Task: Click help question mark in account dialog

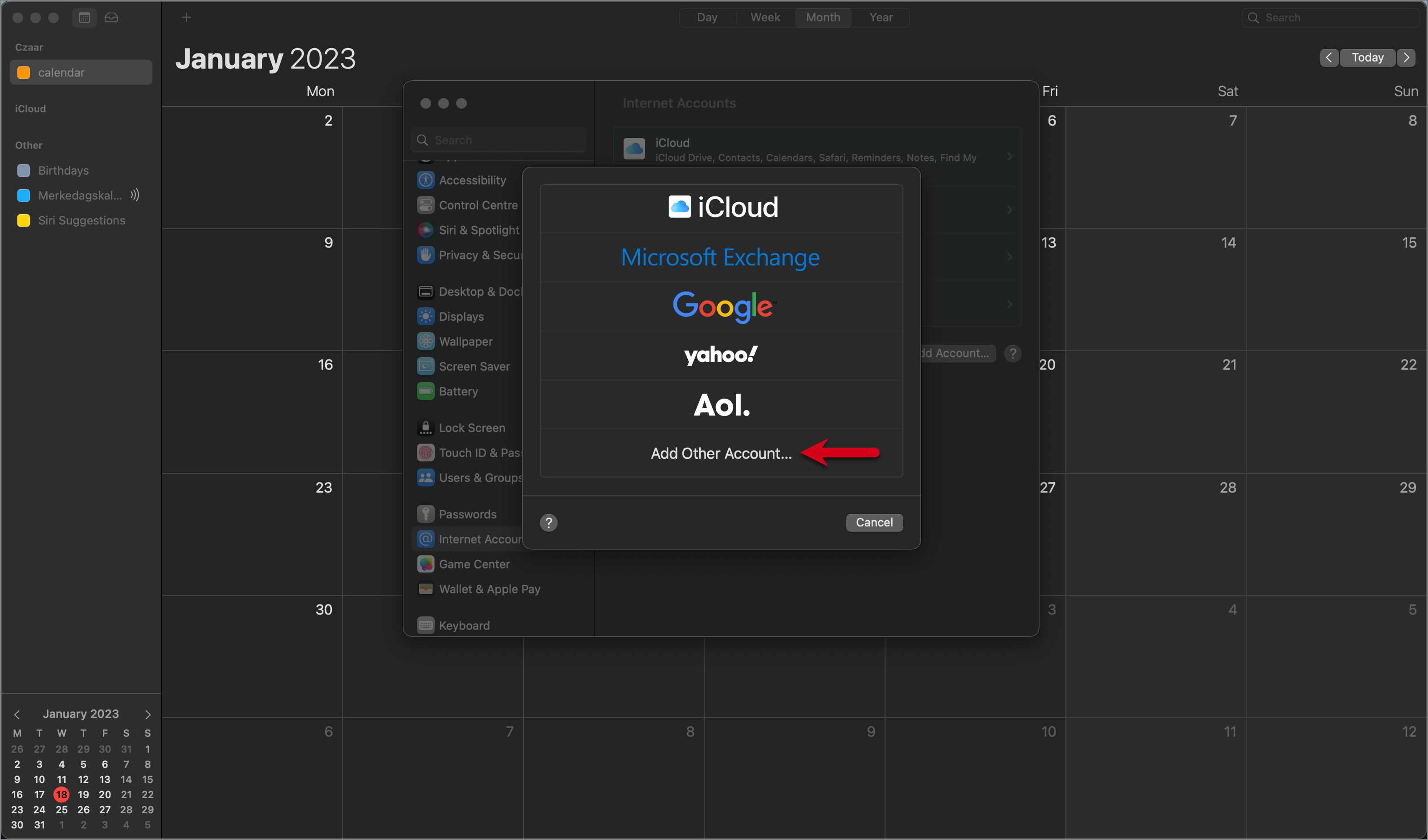Action: click(x=549, y=523)
